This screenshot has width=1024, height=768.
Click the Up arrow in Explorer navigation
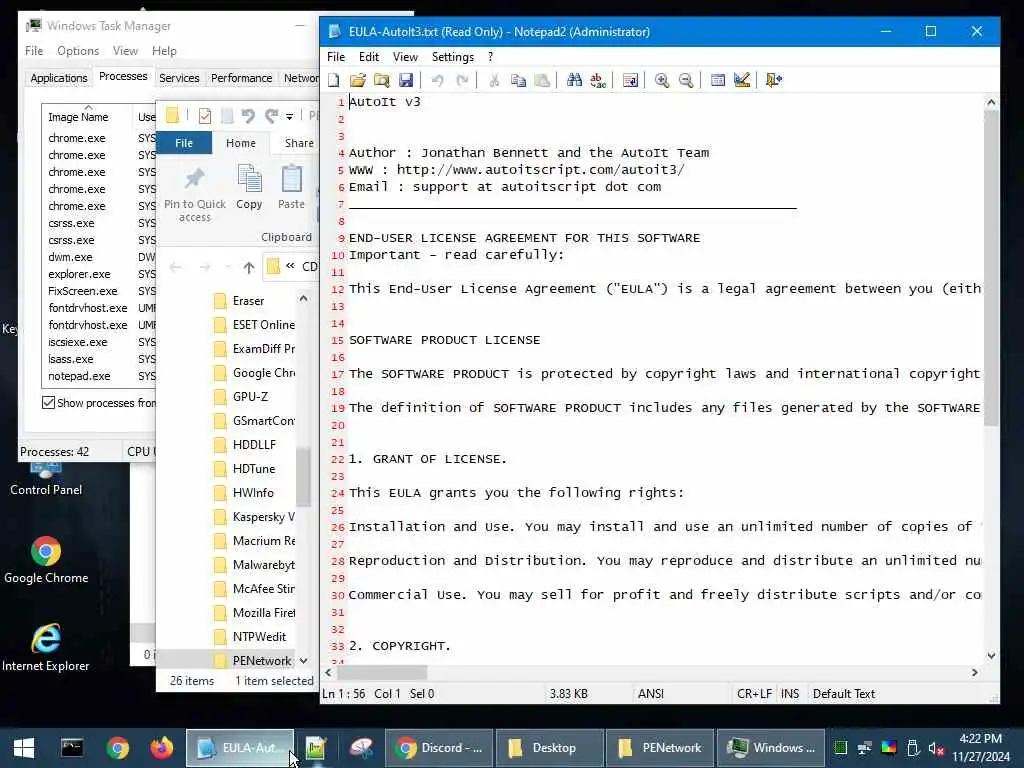(x=248, y=267)
